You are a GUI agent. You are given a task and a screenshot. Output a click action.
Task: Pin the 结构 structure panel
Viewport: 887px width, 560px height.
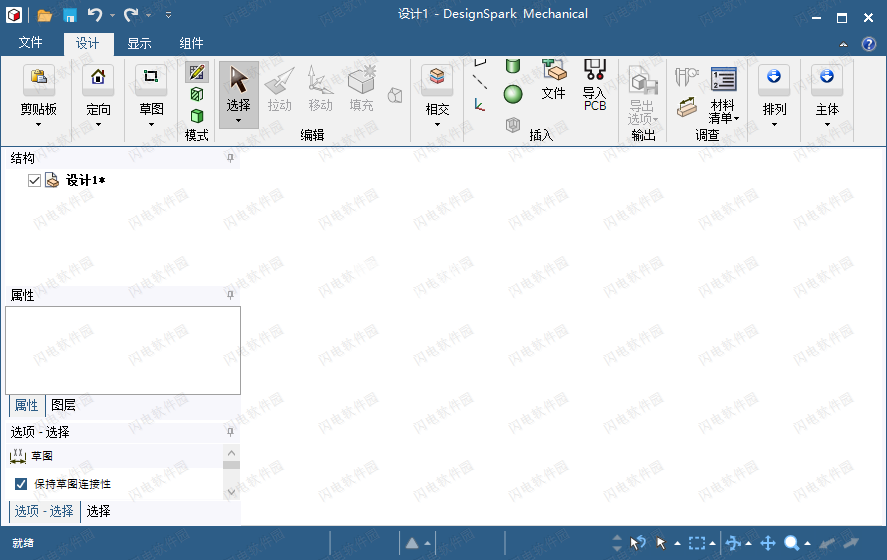coord(230,158)
